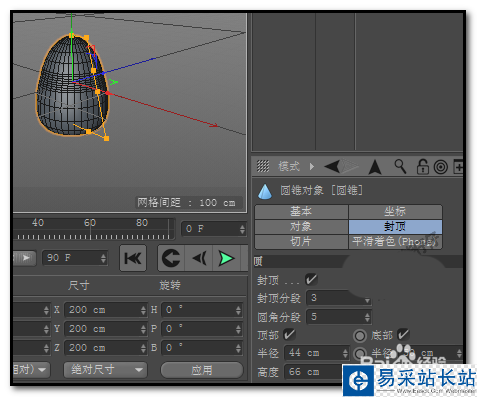Image resolution: width=477 pixels, height=397 pixels.
Task: Uncheck the 顶部 checkbox
Action: [x=289, y=334]
